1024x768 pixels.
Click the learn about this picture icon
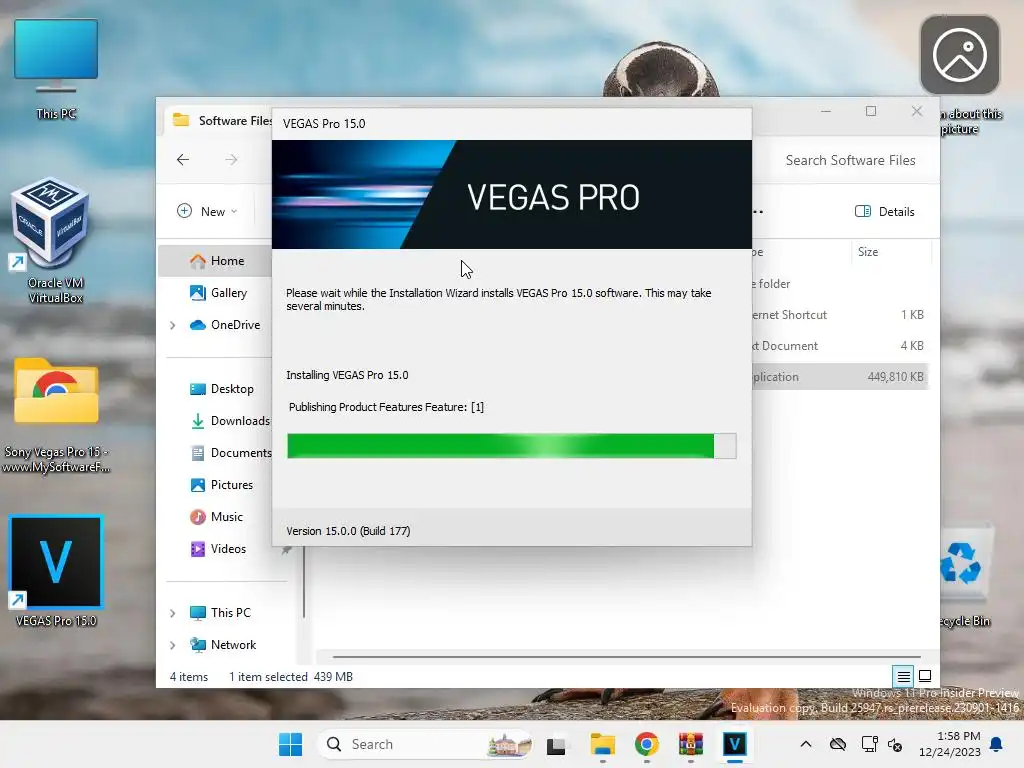coord(959,55)
